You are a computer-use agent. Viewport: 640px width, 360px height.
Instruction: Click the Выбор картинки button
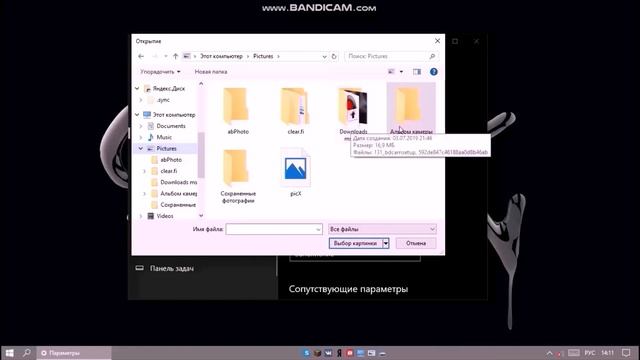pyautogui.click(x=356, y=243)
